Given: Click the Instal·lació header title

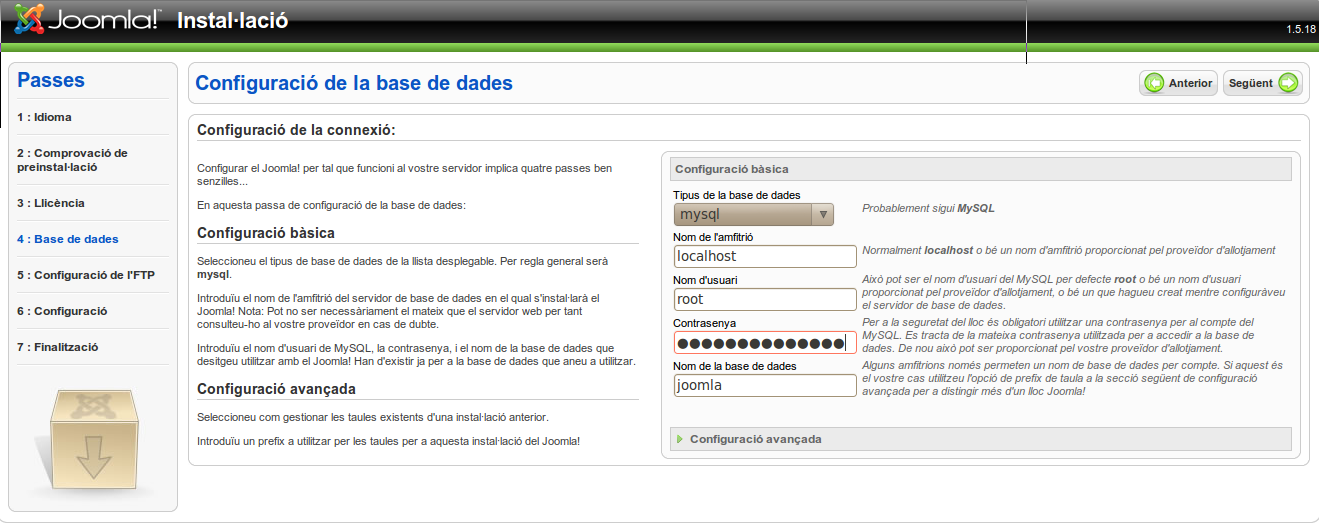Looking at the screenshot, I should (x=232, y=20).
